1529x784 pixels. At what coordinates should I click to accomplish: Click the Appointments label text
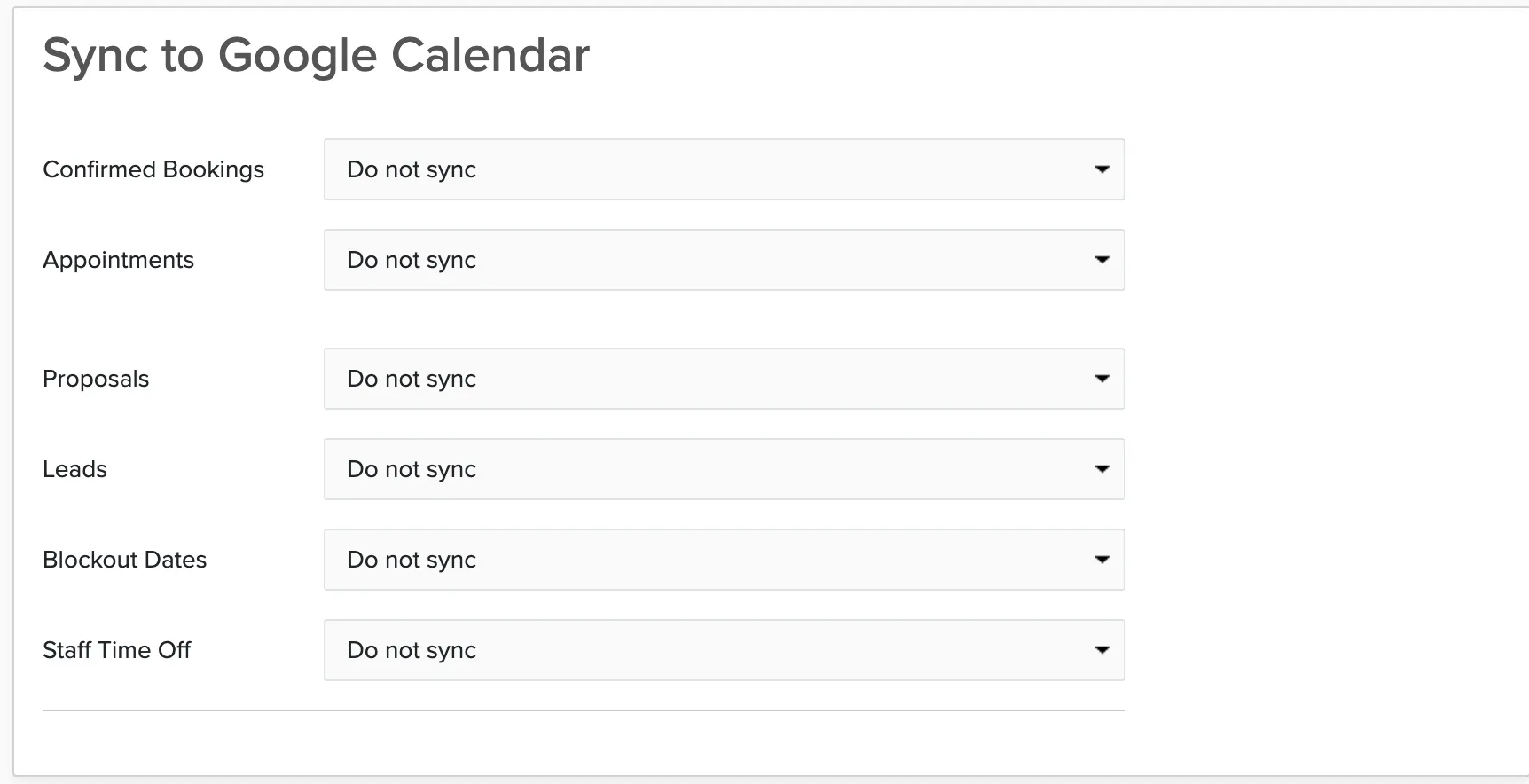tap(118, 260)
